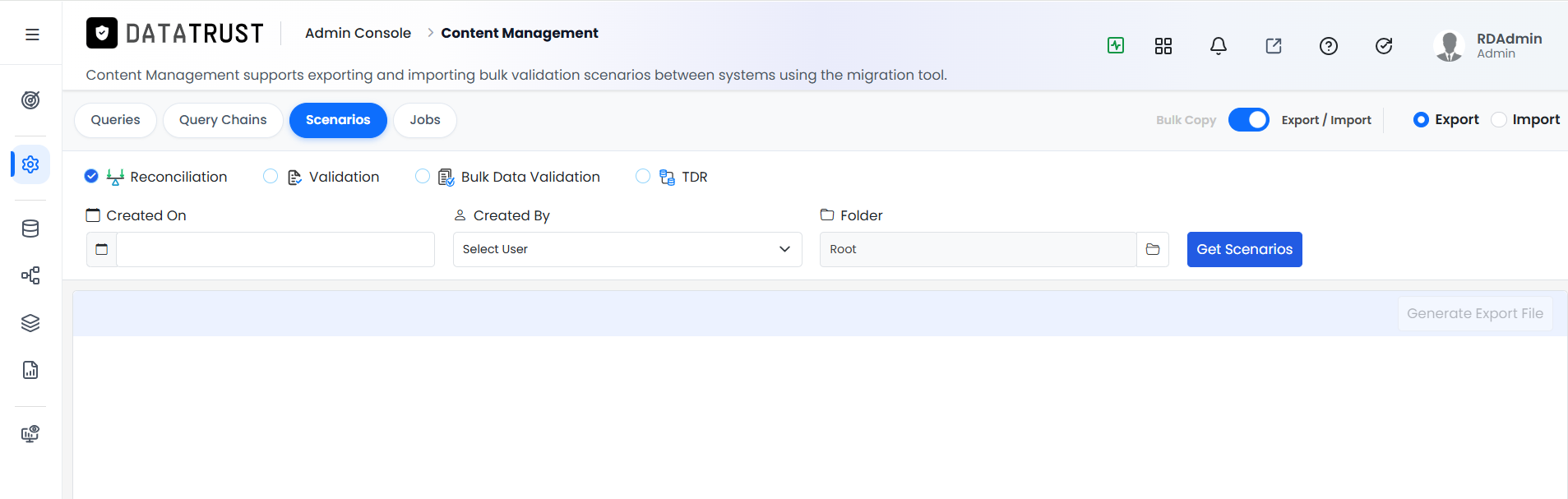Screen dimensions: 1568x499
Task: Open the target goals sidebar icon
Action: (x=30, y=100)
